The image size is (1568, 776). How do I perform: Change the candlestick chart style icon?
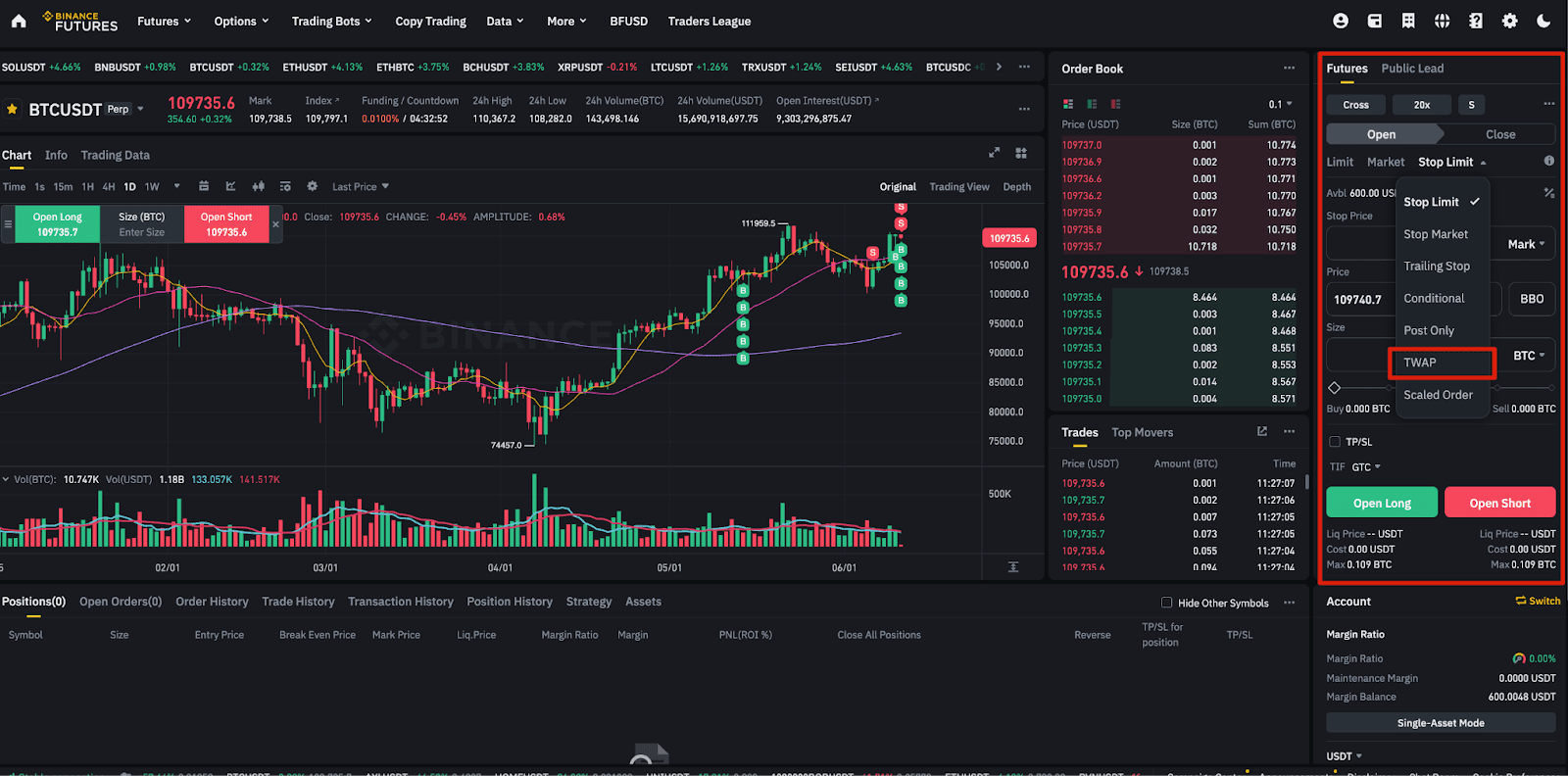tap(259, 186)
